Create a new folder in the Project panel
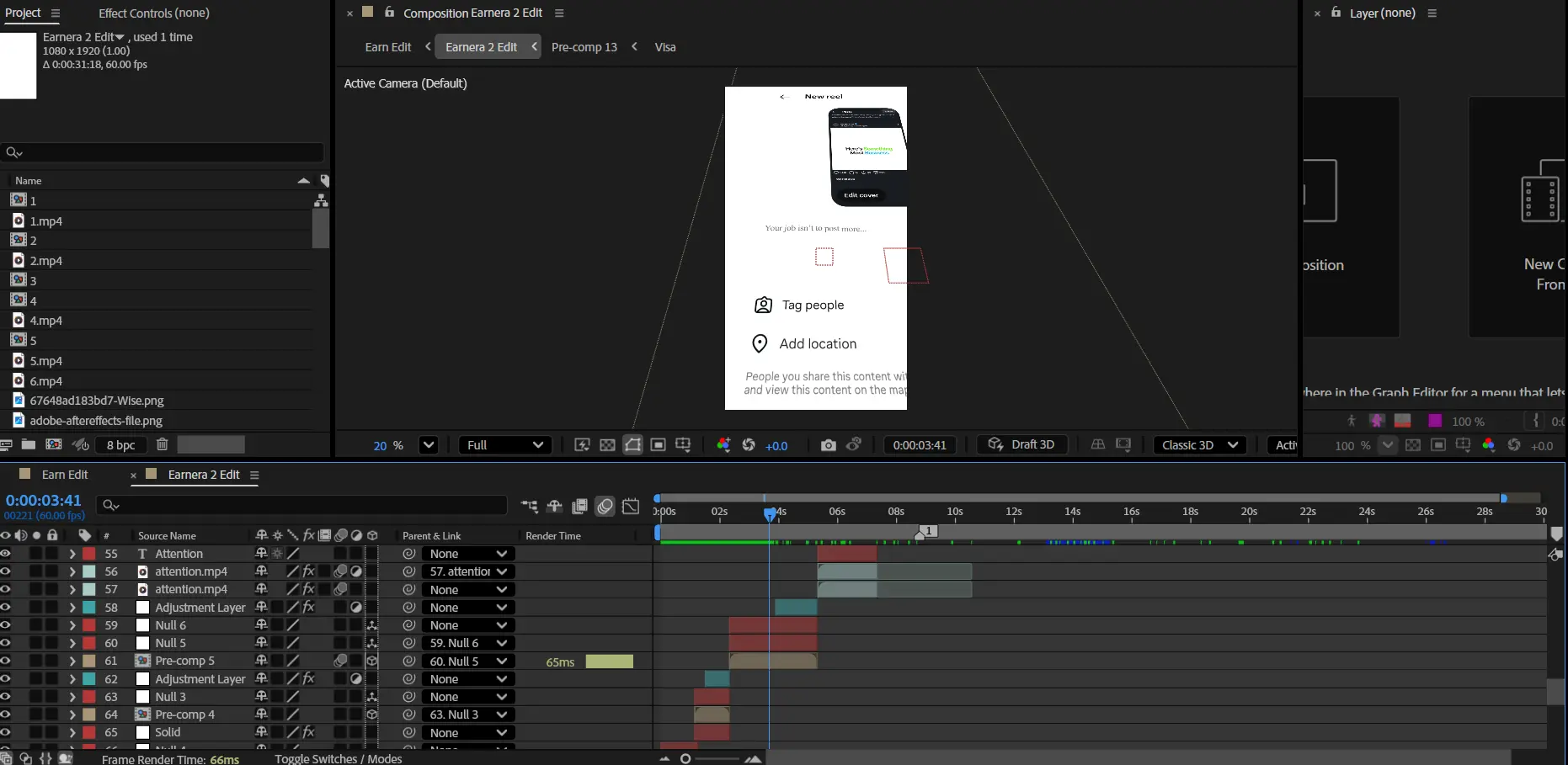1568x765 pixels. pyautogui.click(x=29, y=444)
